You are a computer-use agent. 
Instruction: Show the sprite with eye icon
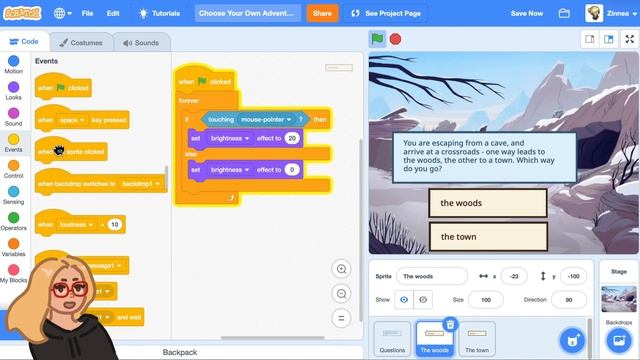tap(404, 300)
